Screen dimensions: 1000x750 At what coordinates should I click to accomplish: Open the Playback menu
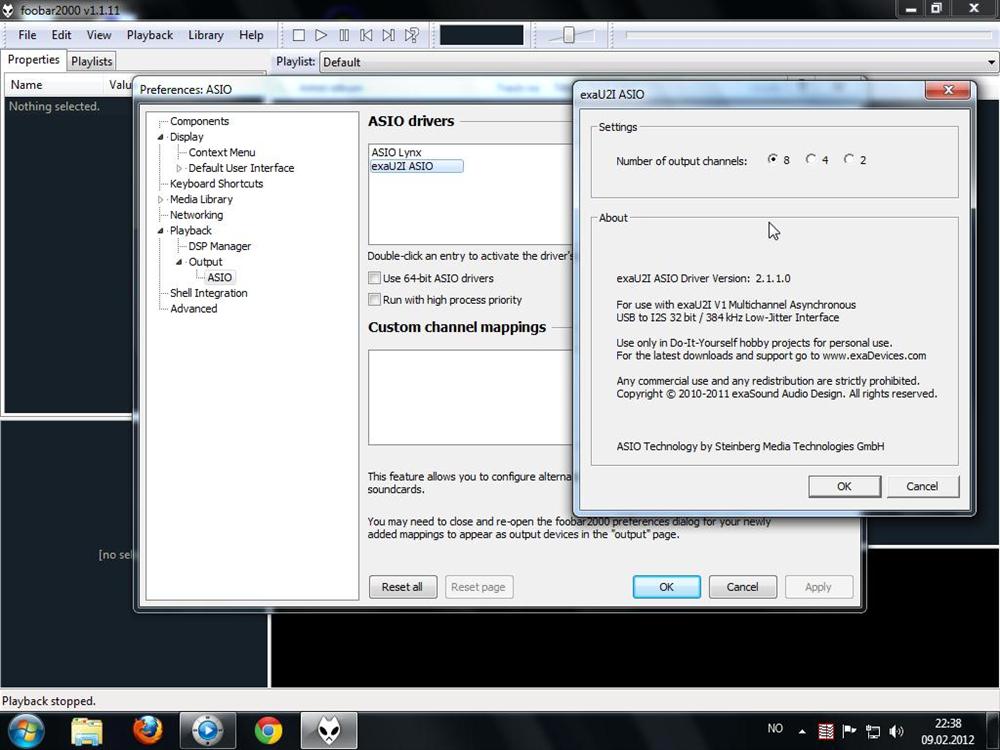coord(150,35)
